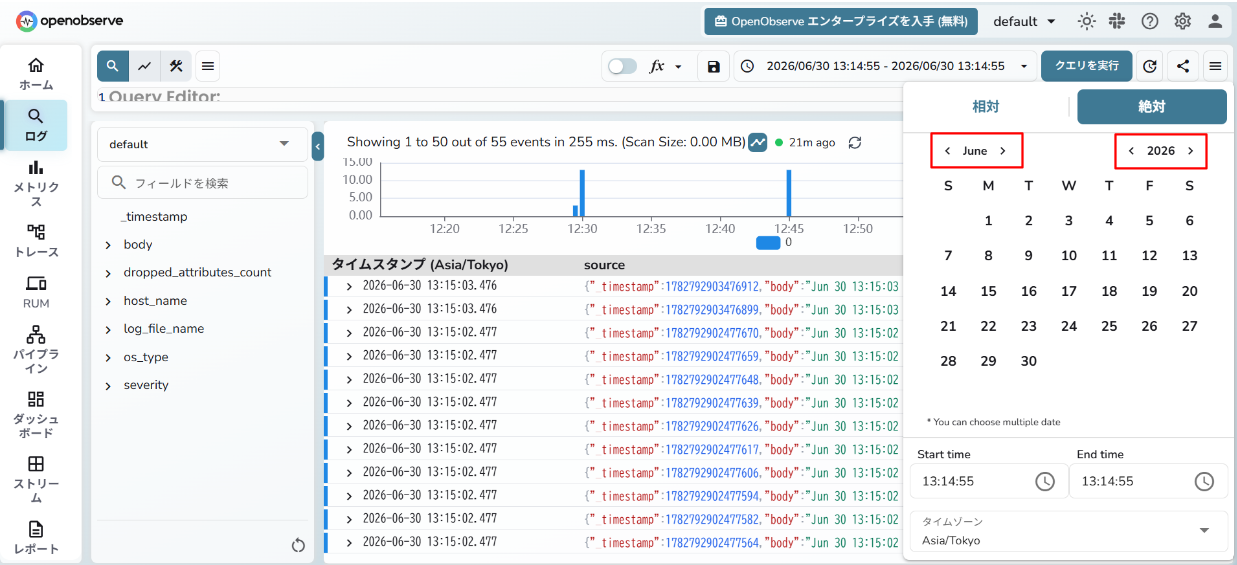Screen dimensions: 1237x565
Task: Select June 30 in calendar
Action: pos(1029,361)
